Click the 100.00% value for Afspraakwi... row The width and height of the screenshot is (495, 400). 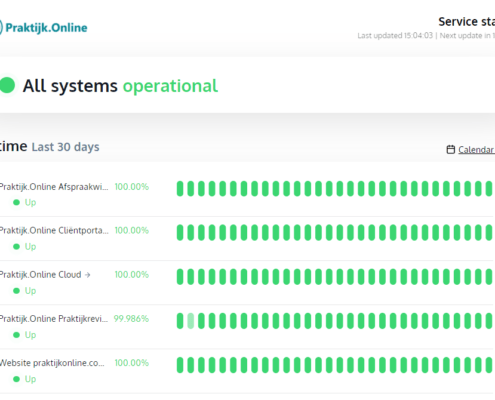tap(132, 187)
